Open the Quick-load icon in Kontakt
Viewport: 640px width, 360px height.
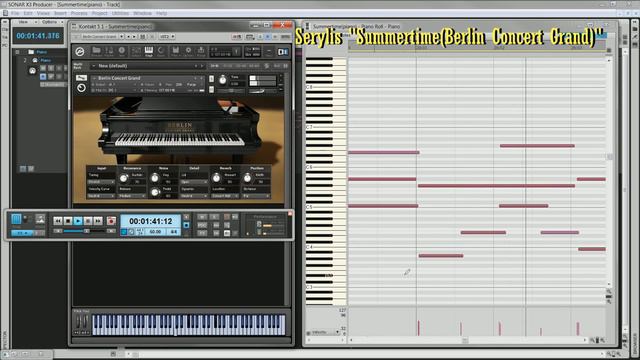tap(161, 51)
